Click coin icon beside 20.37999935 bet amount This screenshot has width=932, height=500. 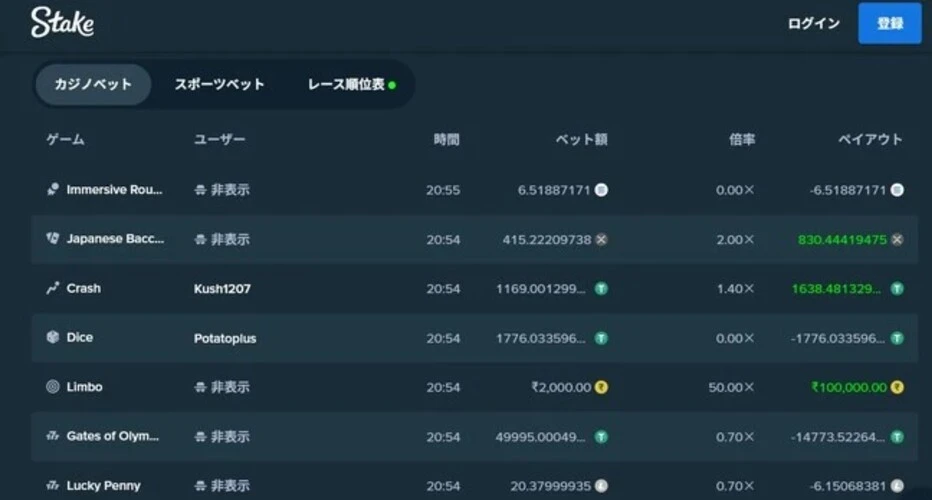pos(602,486)
